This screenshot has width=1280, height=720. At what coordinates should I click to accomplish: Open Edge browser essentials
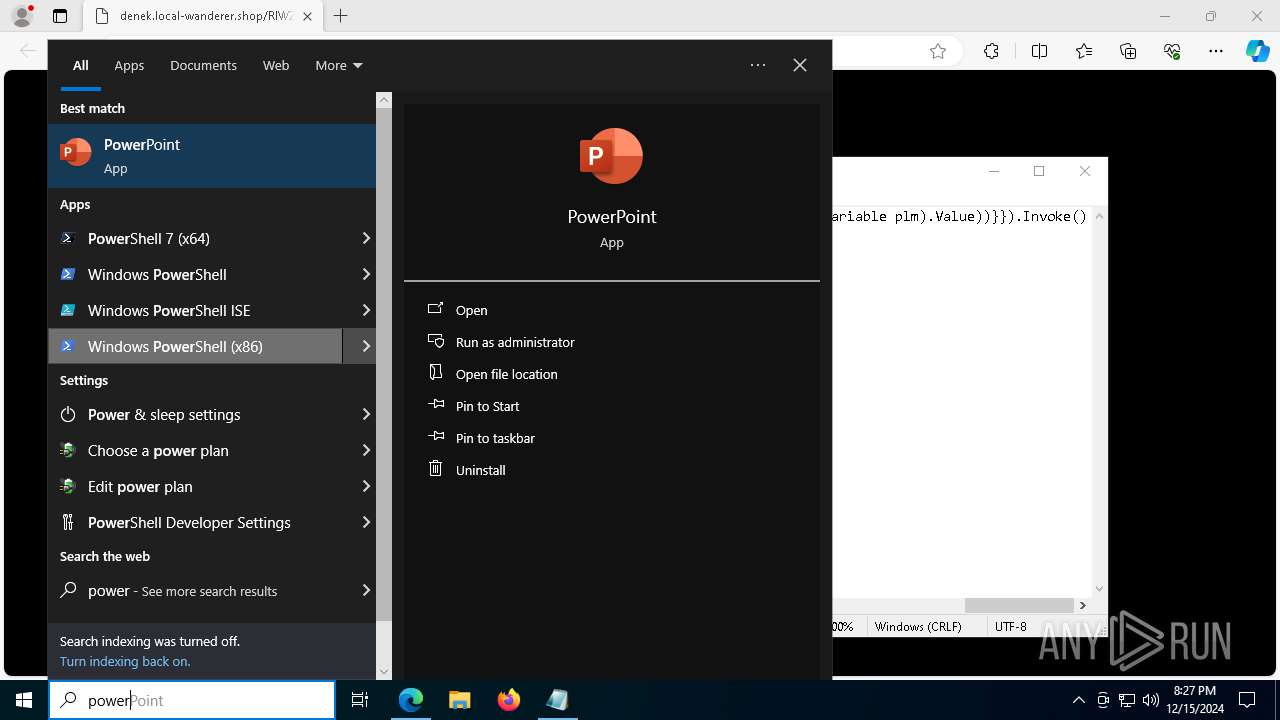click(x=1172, y=51)
